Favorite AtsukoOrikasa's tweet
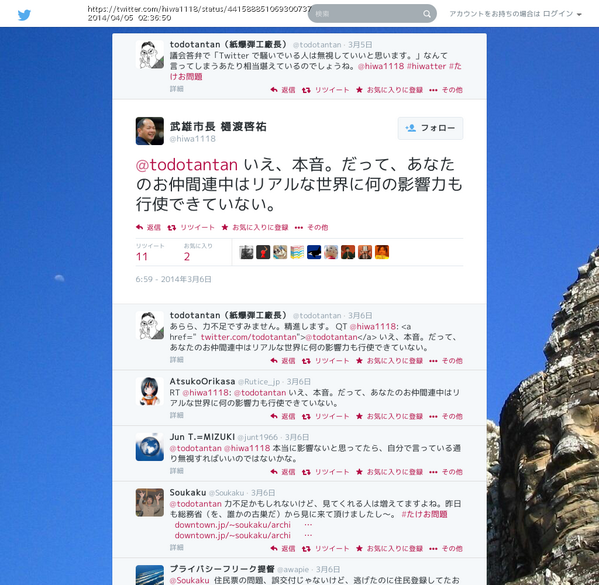Image resolution: width=599 pixels, height=585 pixels. [389, 416]
